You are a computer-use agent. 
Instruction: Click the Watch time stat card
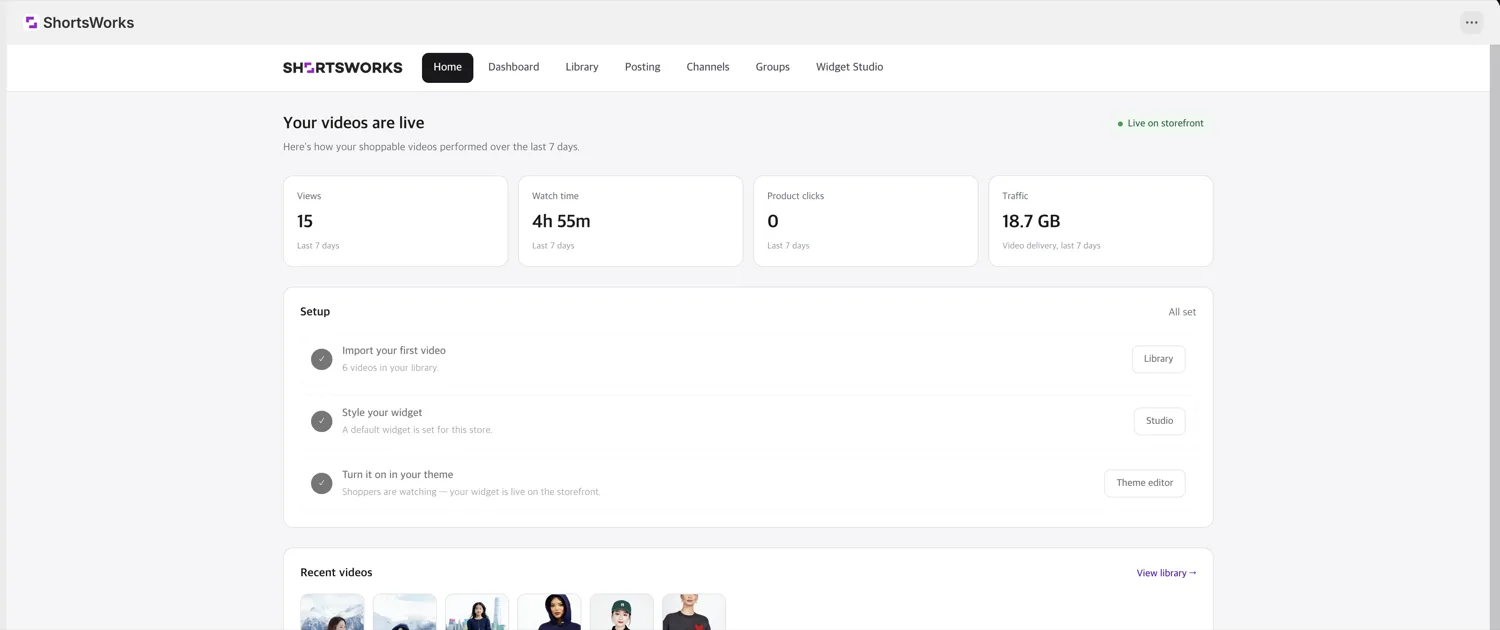630,221
